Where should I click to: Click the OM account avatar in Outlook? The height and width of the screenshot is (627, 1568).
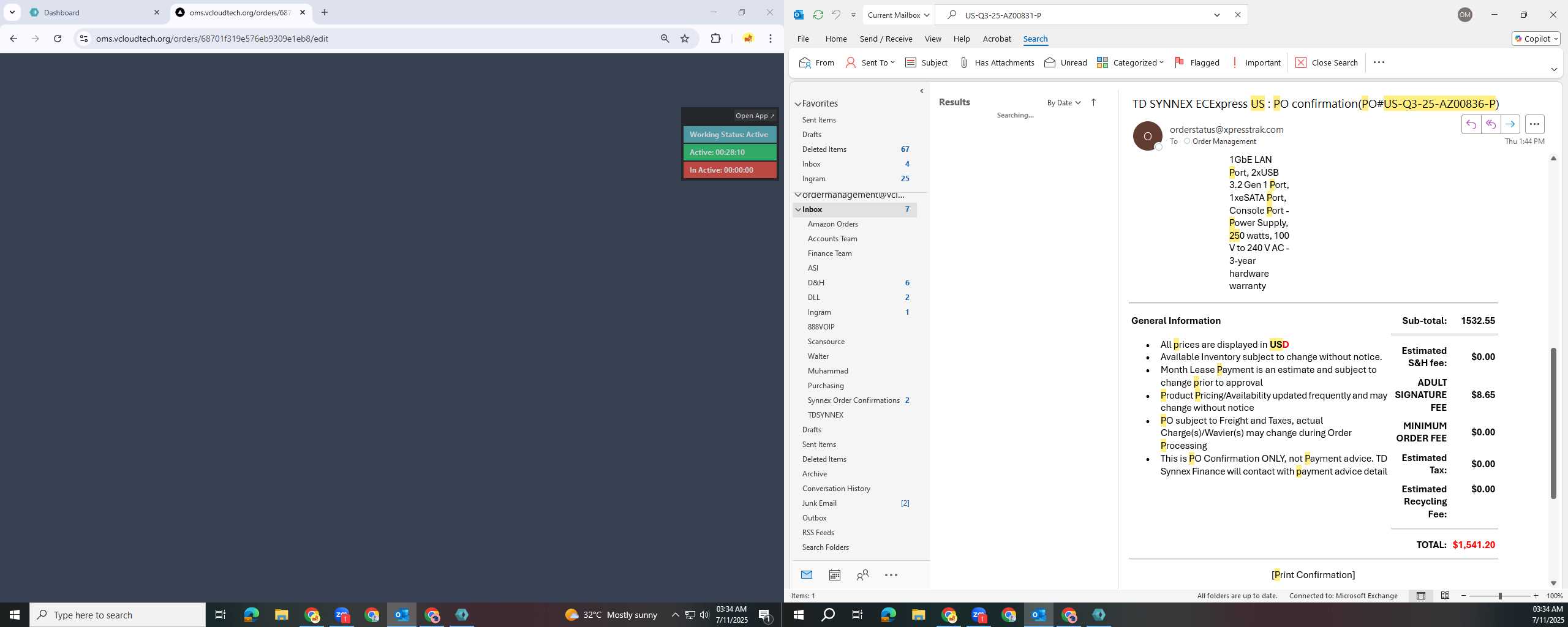coord(1465,15)
